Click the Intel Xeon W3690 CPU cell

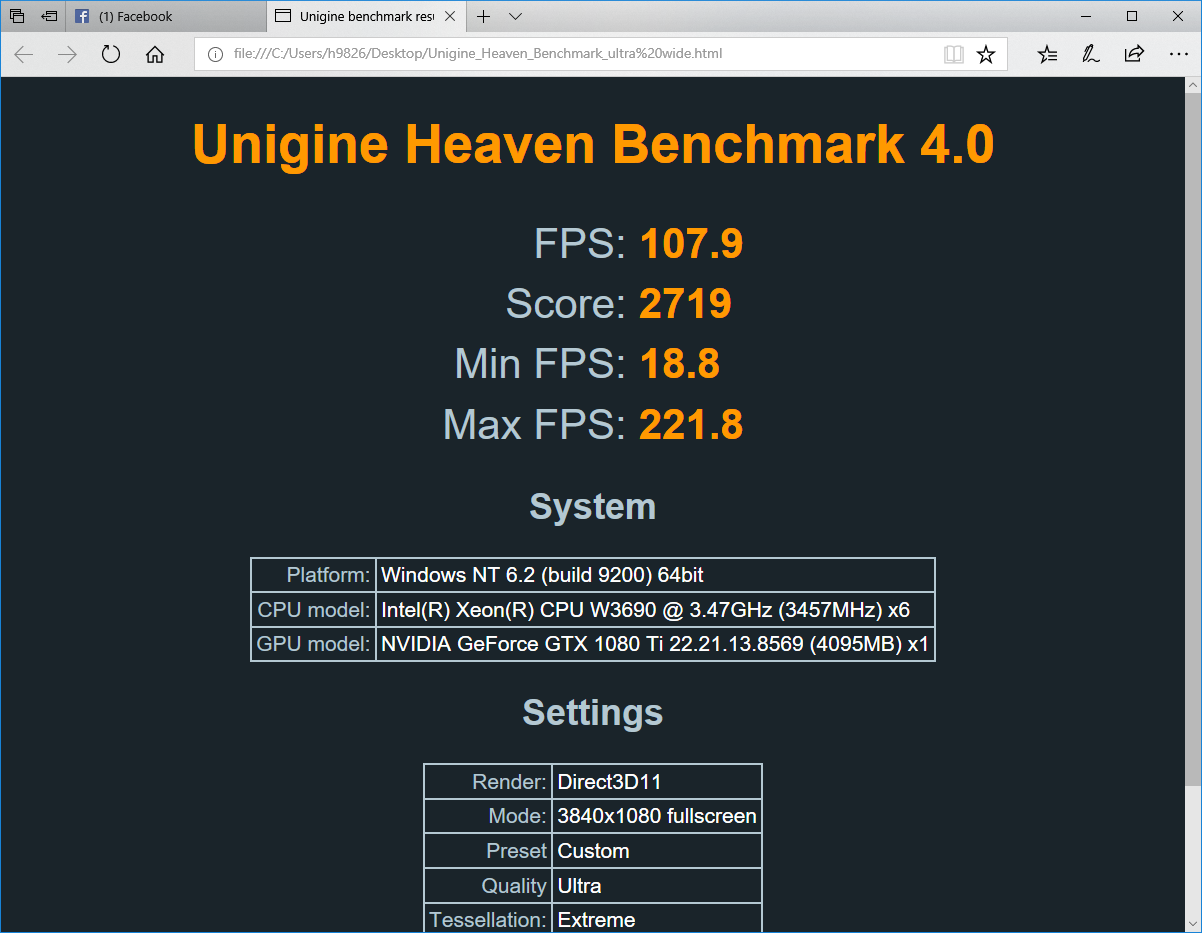656,610
